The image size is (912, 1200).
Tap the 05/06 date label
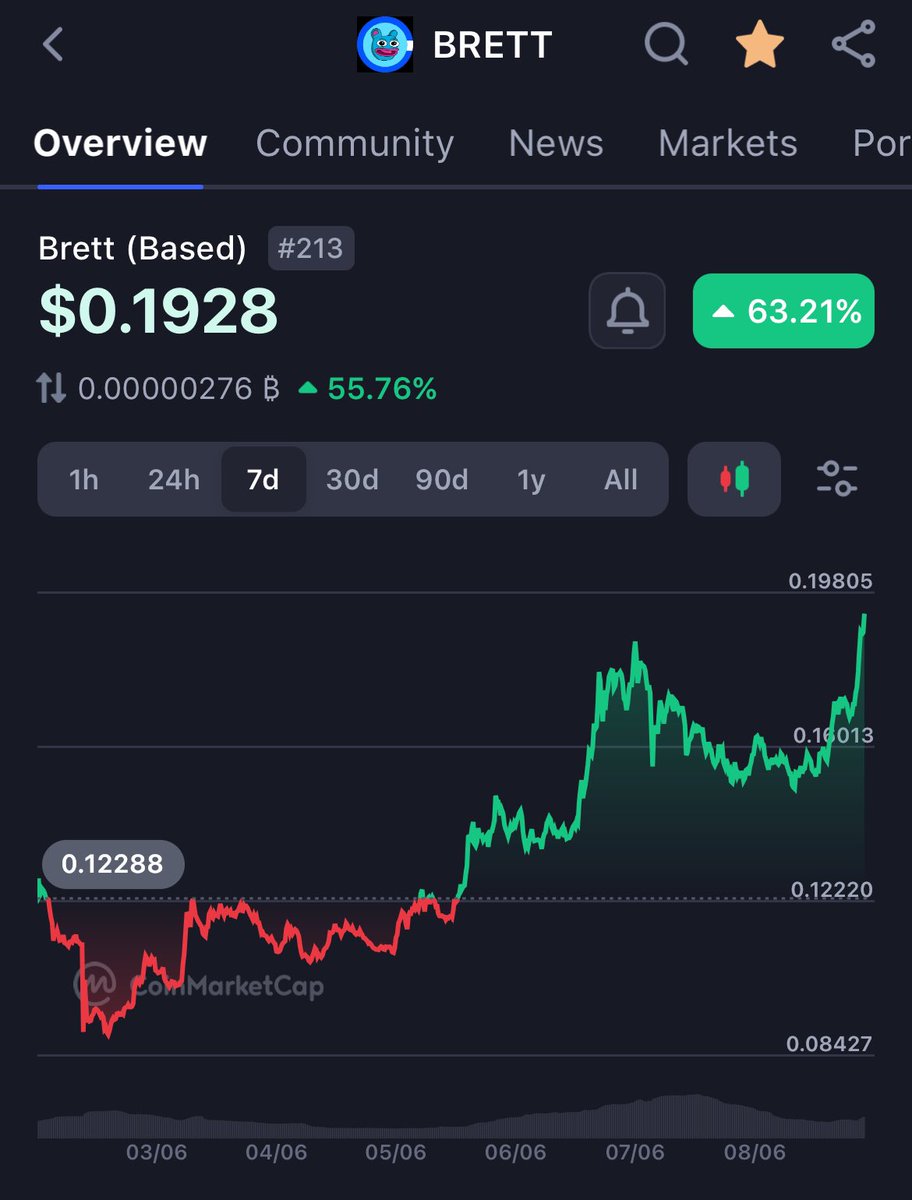395,1153
